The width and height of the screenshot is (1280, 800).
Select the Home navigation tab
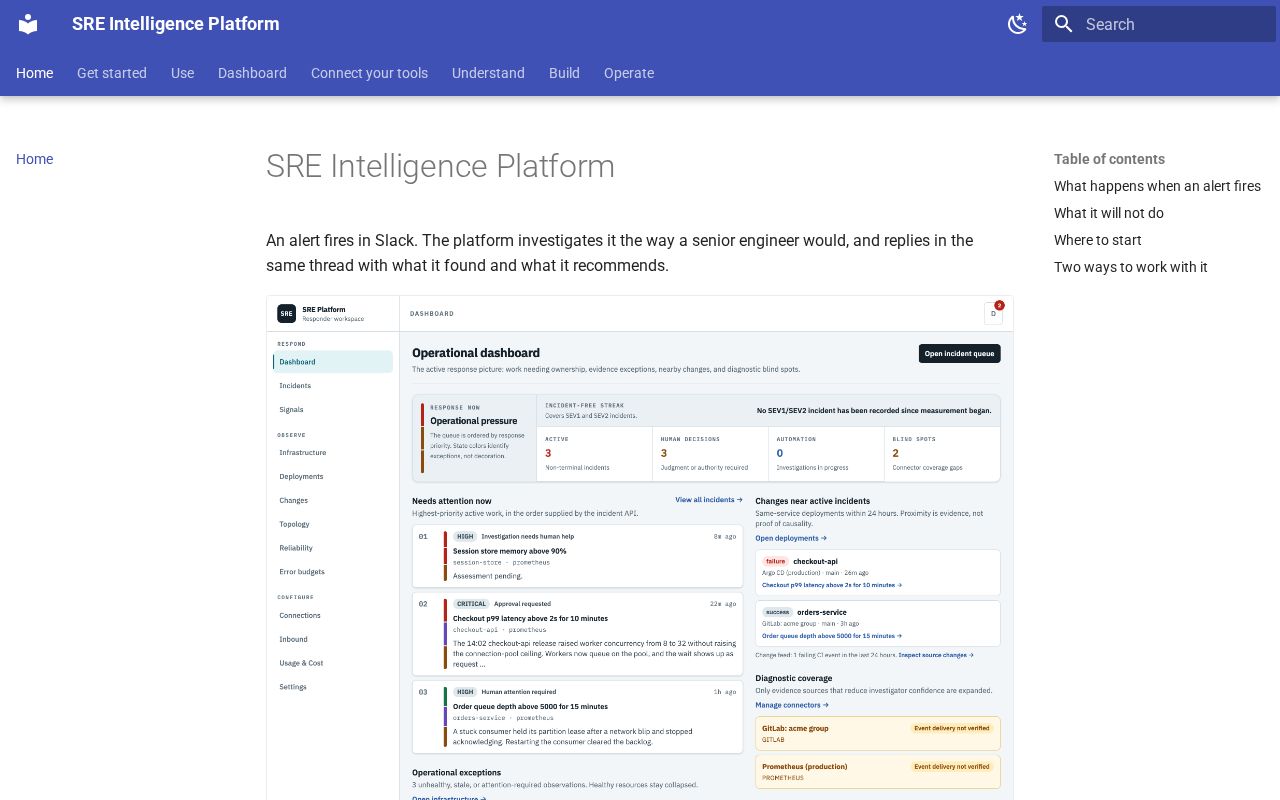[x=35, y=73]
